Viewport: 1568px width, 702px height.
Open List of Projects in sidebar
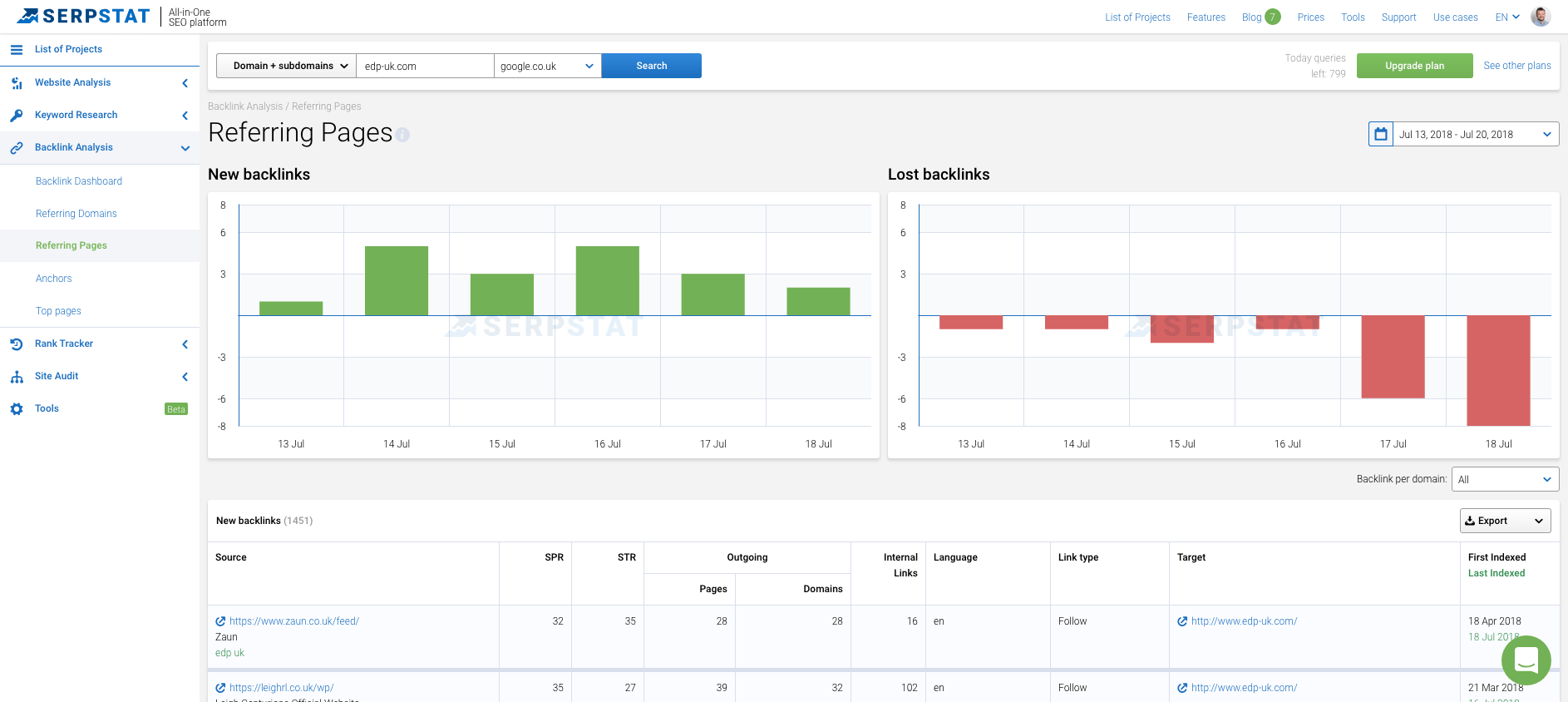click(68, 49)
